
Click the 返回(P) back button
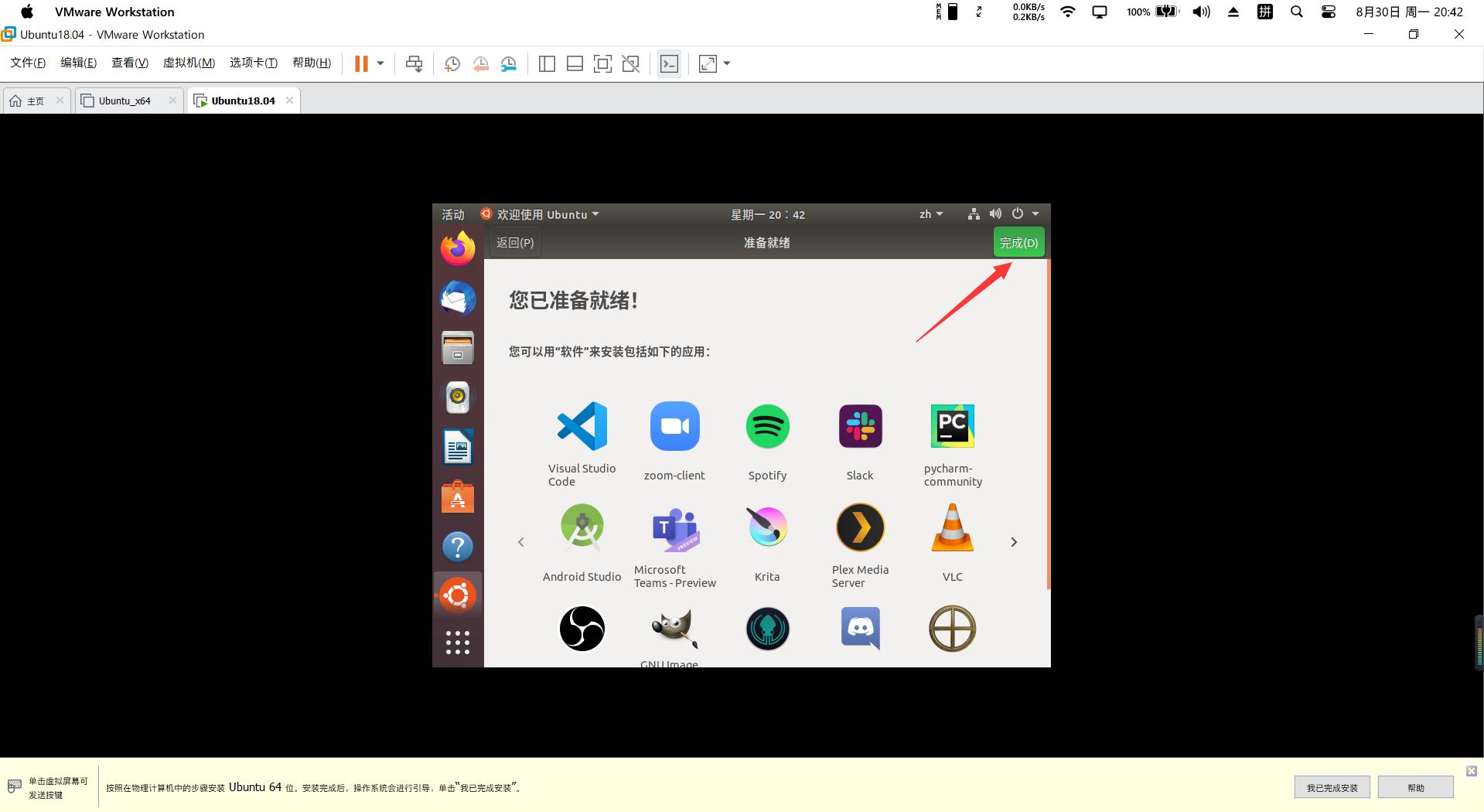point(515,242)
